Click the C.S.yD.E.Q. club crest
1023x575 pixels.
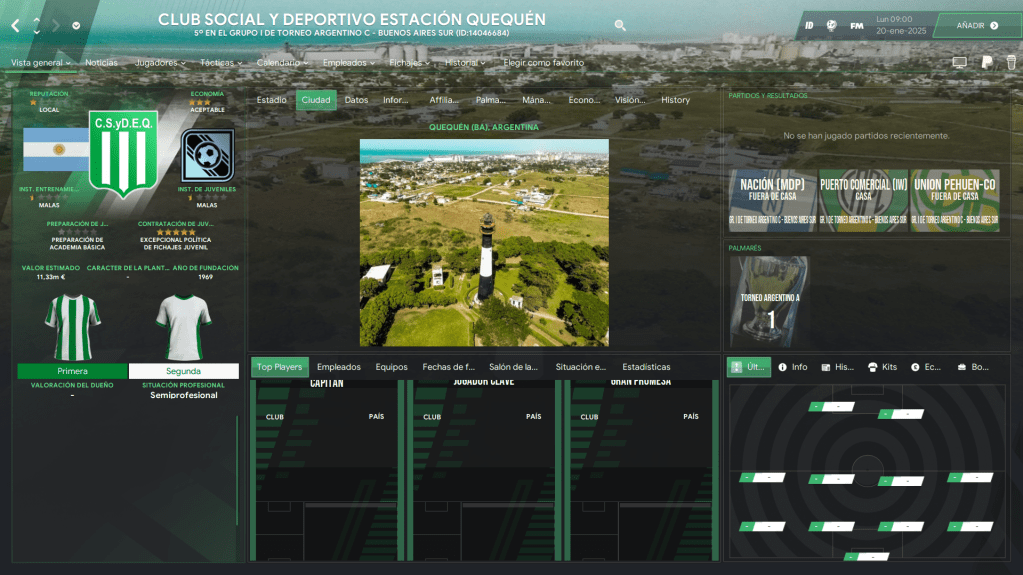point(122,153)
